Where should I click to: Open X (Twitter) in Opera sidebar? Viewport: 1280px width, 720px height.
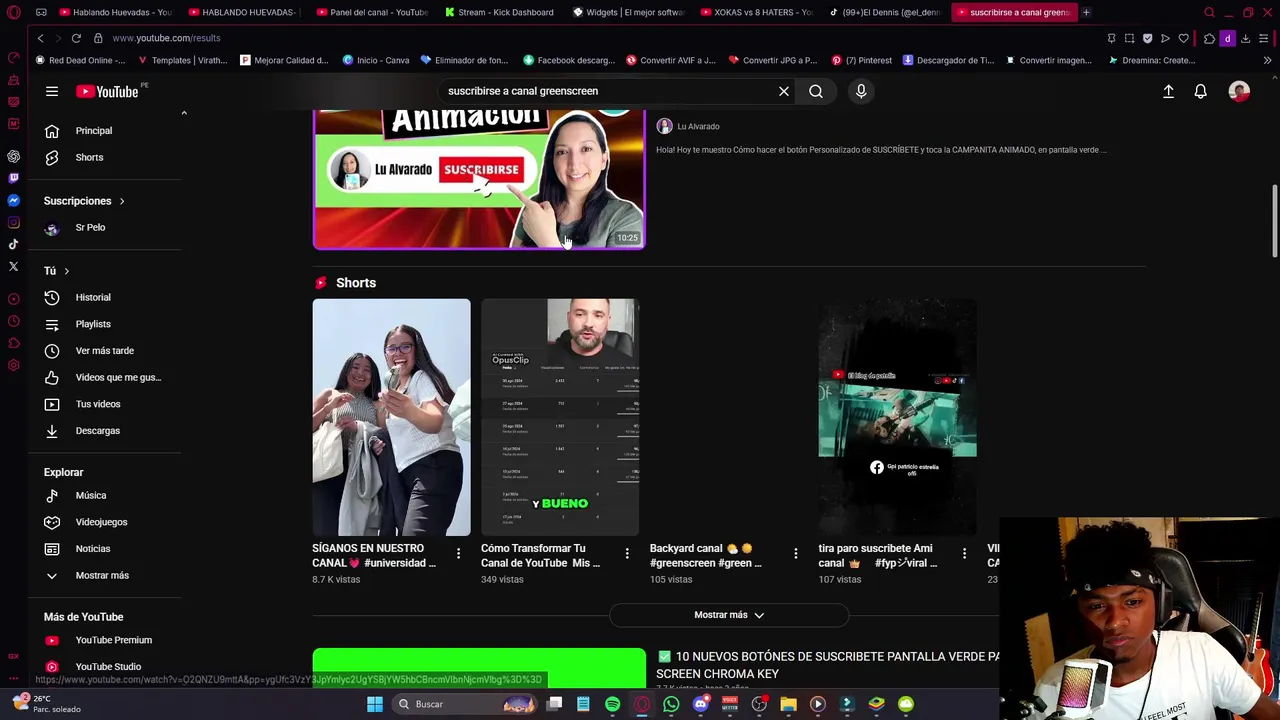pos(13,266)
